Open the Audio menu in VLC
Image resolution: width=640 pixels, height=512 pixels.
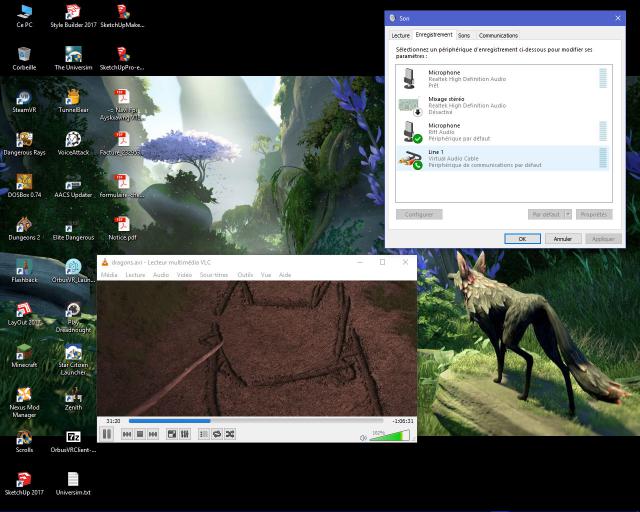161,275
